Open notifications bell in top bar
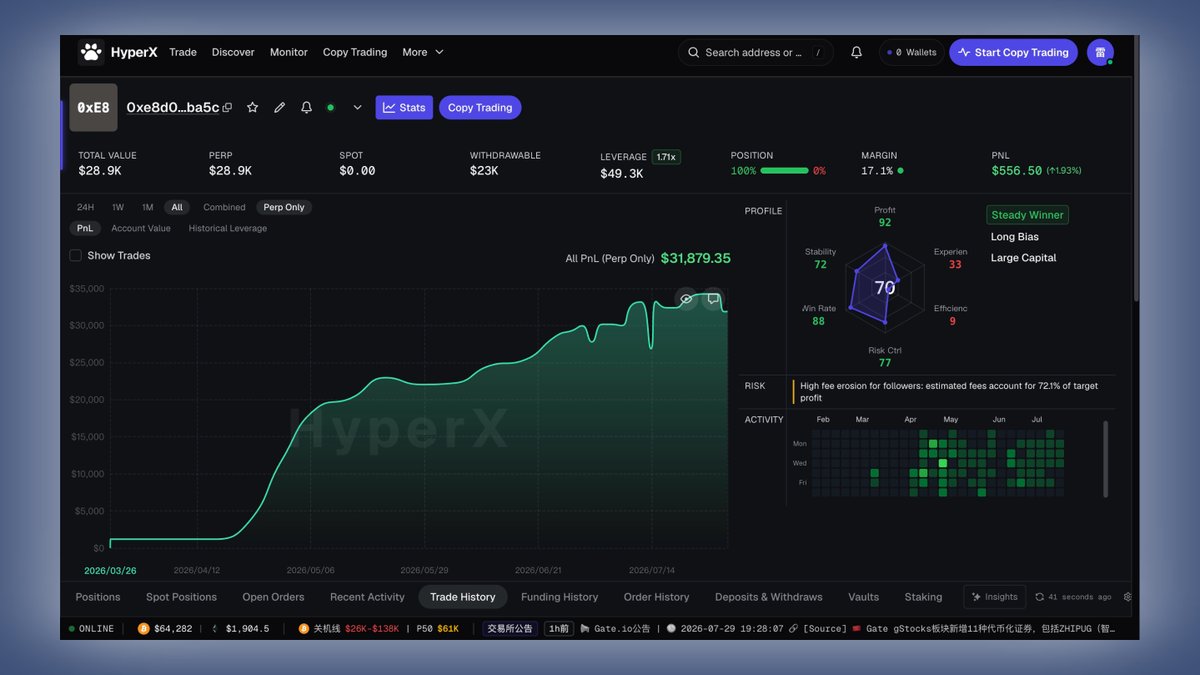The height and width of the screenshot is (675, 1200). coord(856,52)
